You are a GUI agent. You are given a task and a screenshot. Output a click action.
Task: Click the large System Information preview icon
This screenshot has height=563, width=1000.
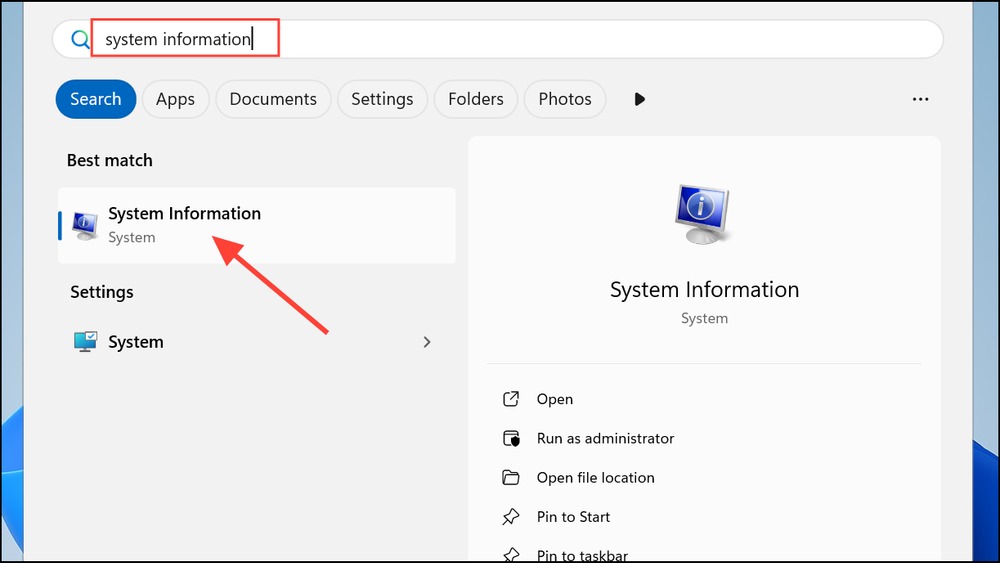[703, 214]
